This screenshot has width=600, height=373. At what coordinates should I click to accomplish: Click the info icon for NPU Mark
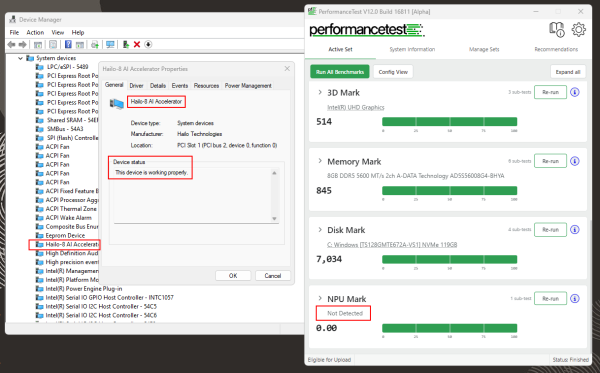pyautogui.click(x=575, y=298)
